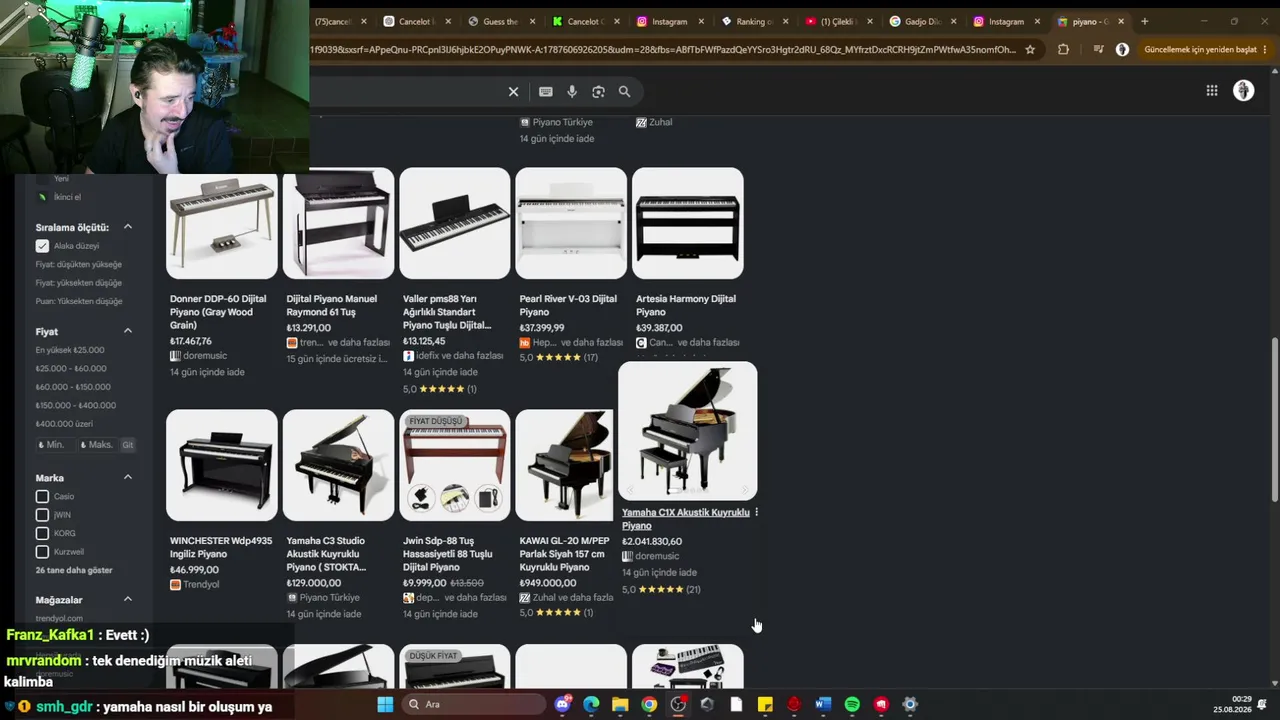Click the Min. price input field
1280x720 pixels.
click(57, 445)
